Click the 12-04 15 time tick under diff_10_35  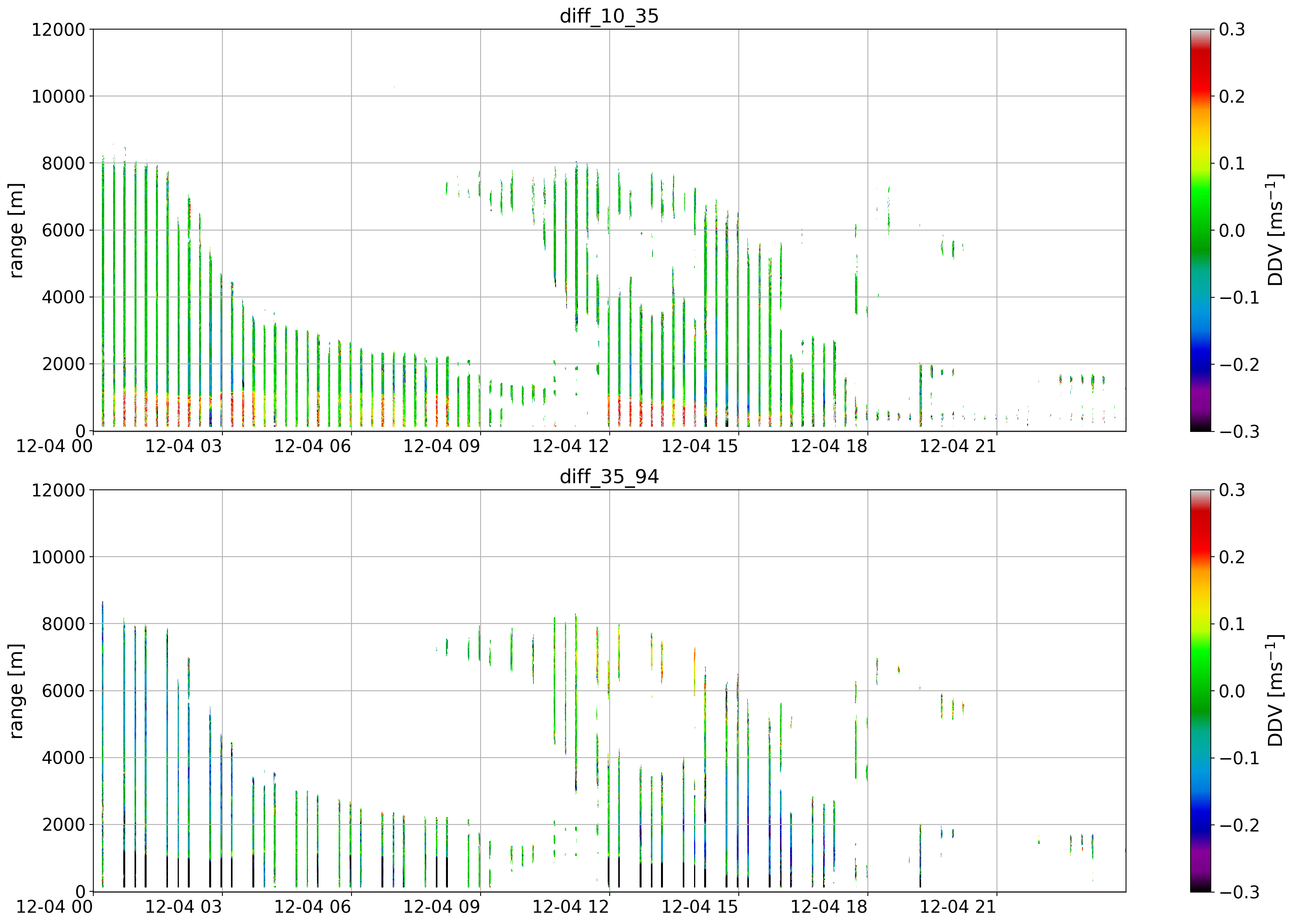(x=700, y=446)
